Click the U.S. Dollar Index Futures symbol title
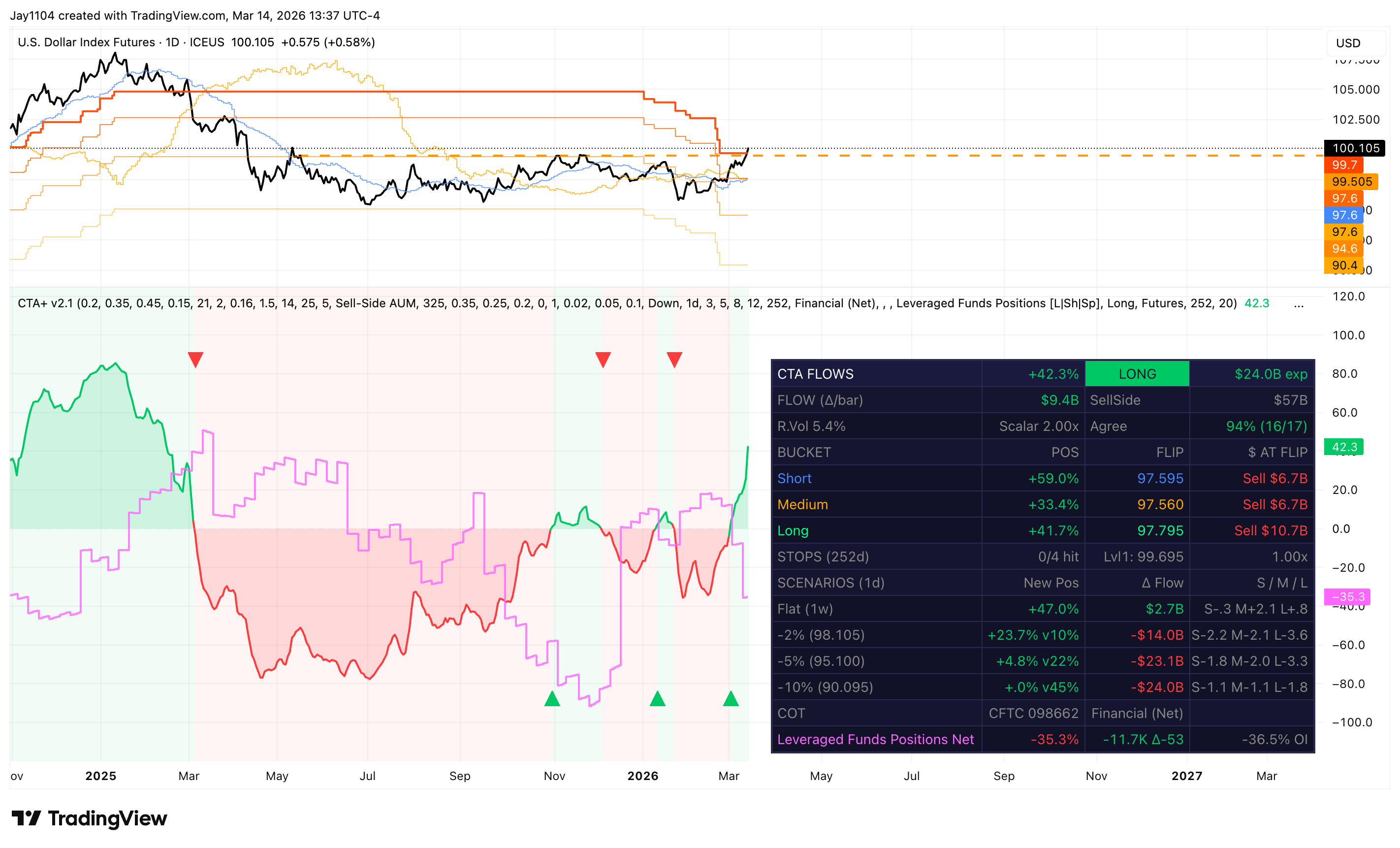This screenshot has height=848, width=1400. (x=86, y=42)
